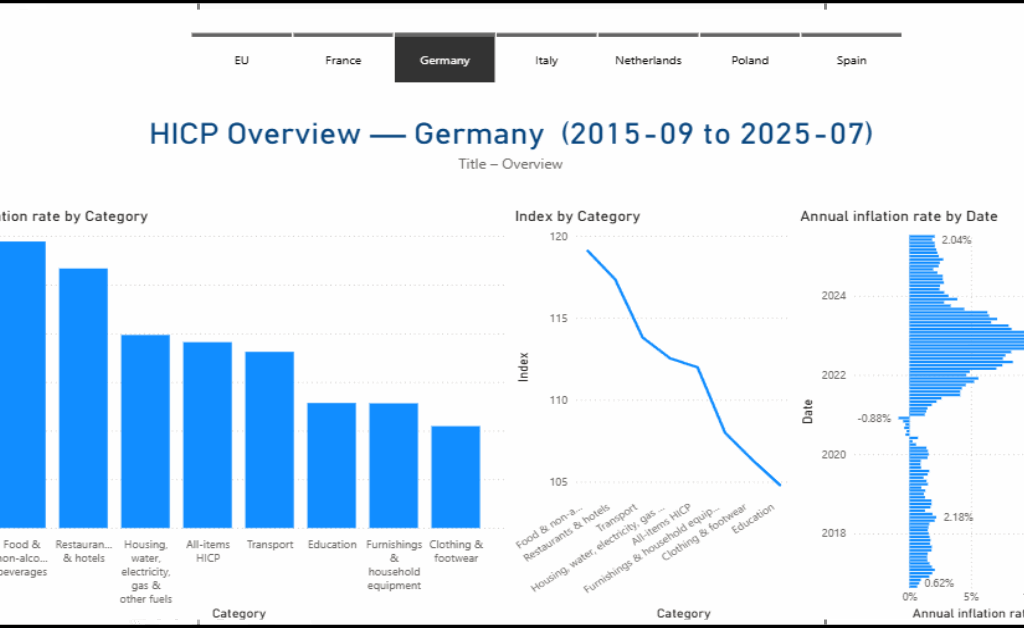This screenshot has width=1024, height=628.
Task: Select the Housing, water, electricity bar
Action: pyautogui.click(x=145, y=430)
